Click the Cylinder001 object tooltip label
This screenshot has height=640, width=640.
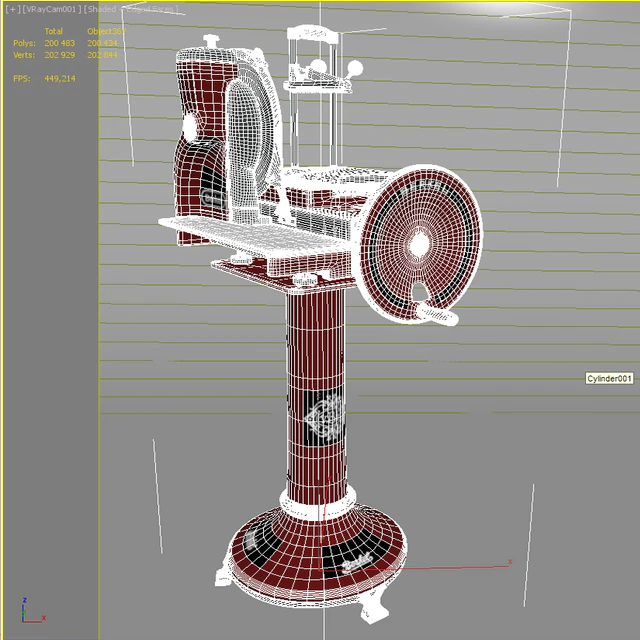(609, 379)
